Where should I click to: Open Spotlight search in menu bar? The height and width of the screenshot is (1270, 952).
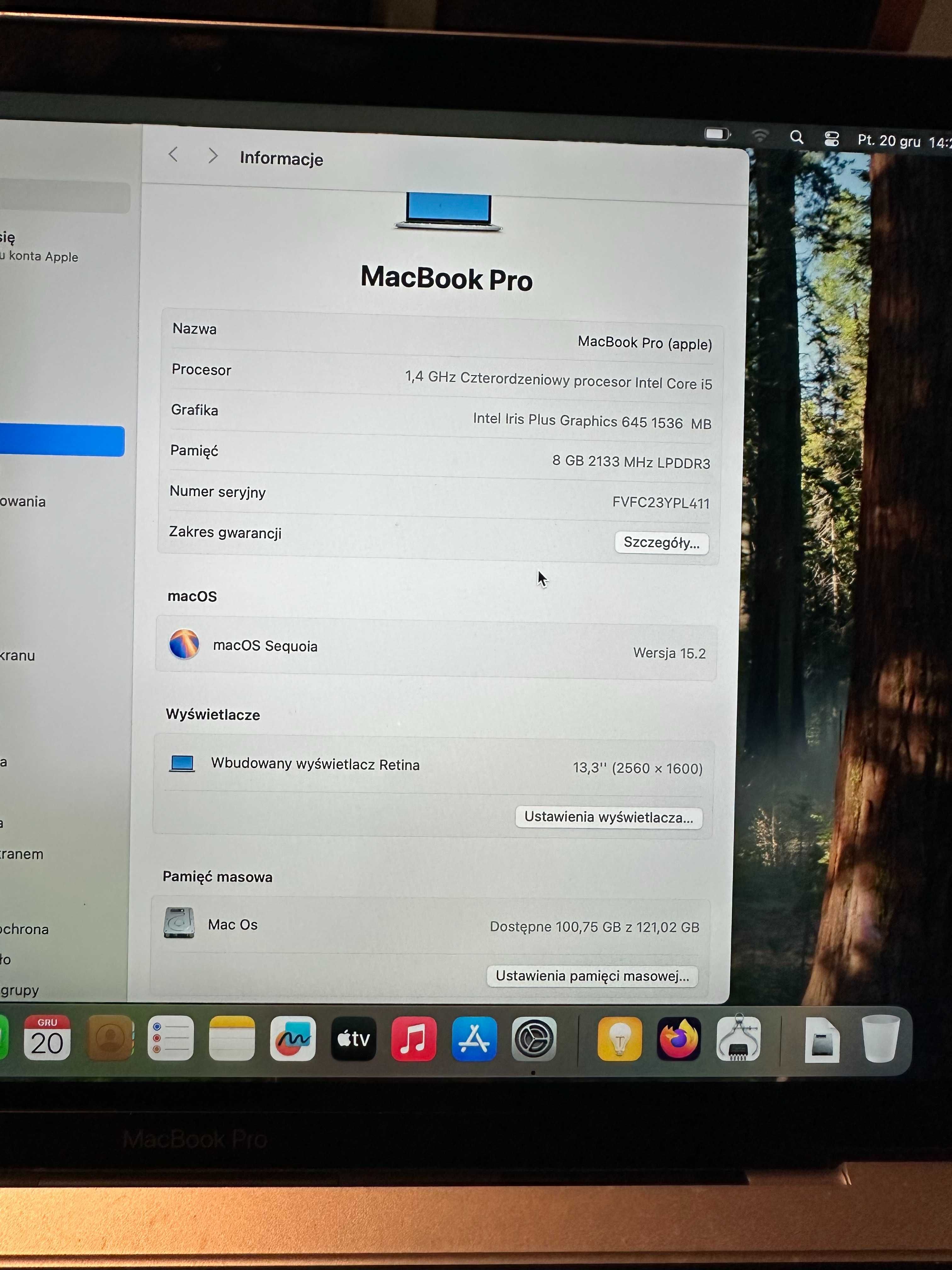796,137
